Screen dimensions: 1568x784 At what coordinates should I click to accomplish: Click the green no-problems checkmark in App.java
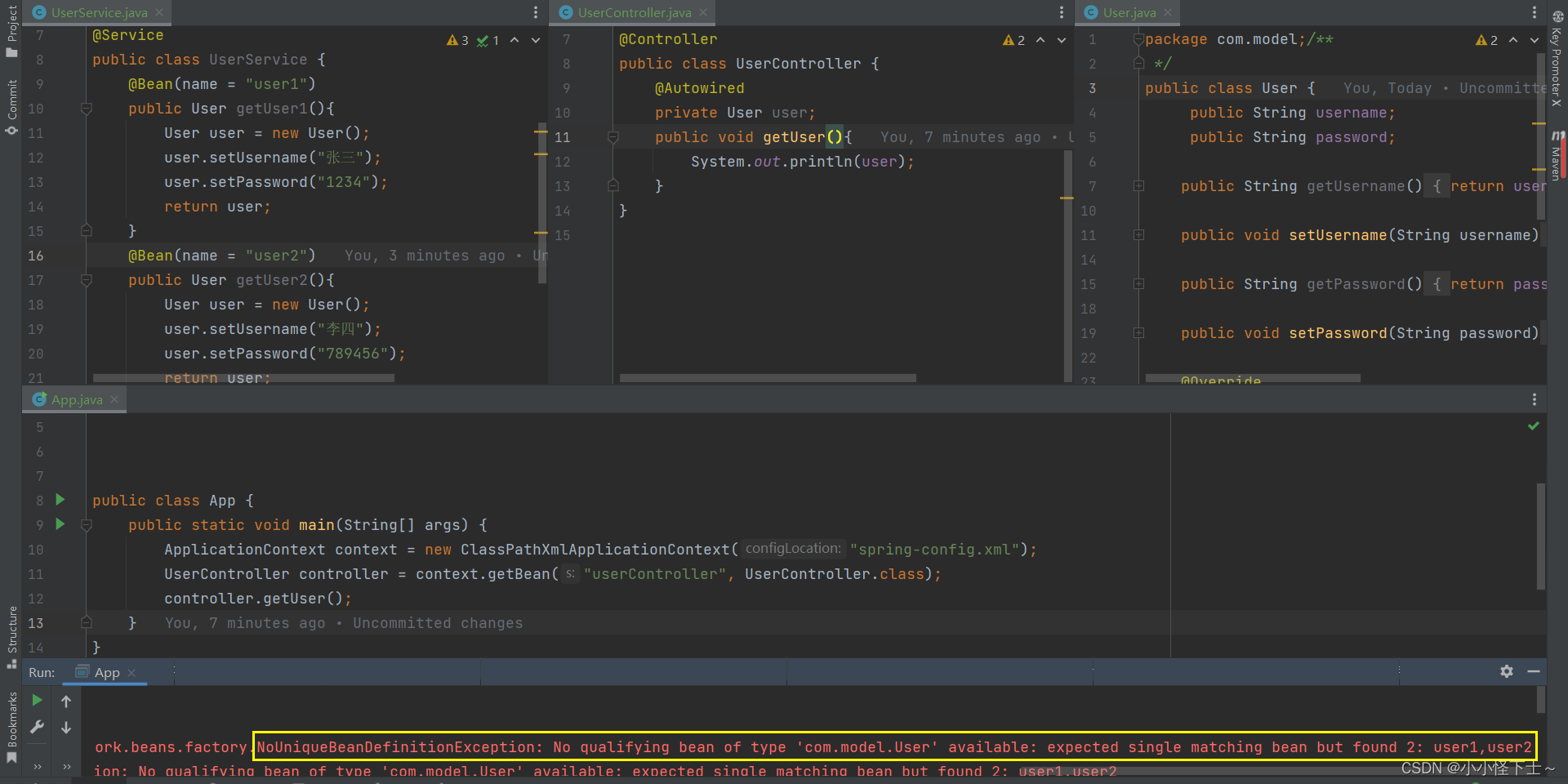[x=1534, y=426]
